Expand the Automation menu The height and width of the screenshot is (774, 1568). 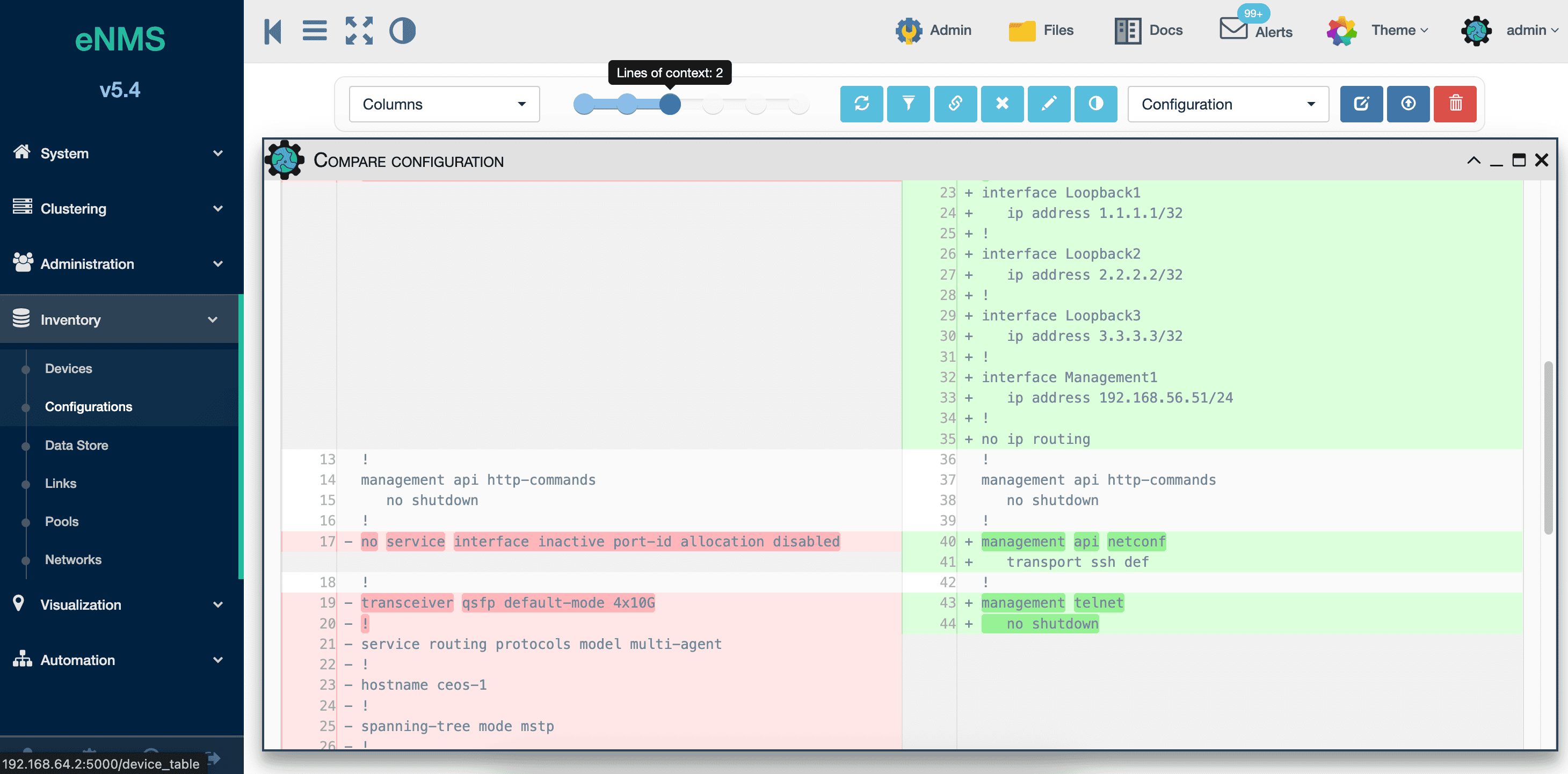pos(119,660)
